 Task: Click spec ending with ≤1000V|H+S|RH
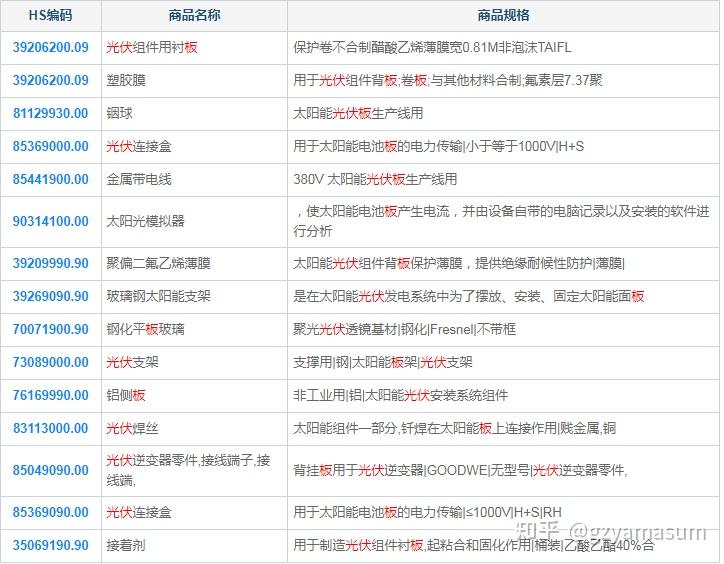pos(427,512)
